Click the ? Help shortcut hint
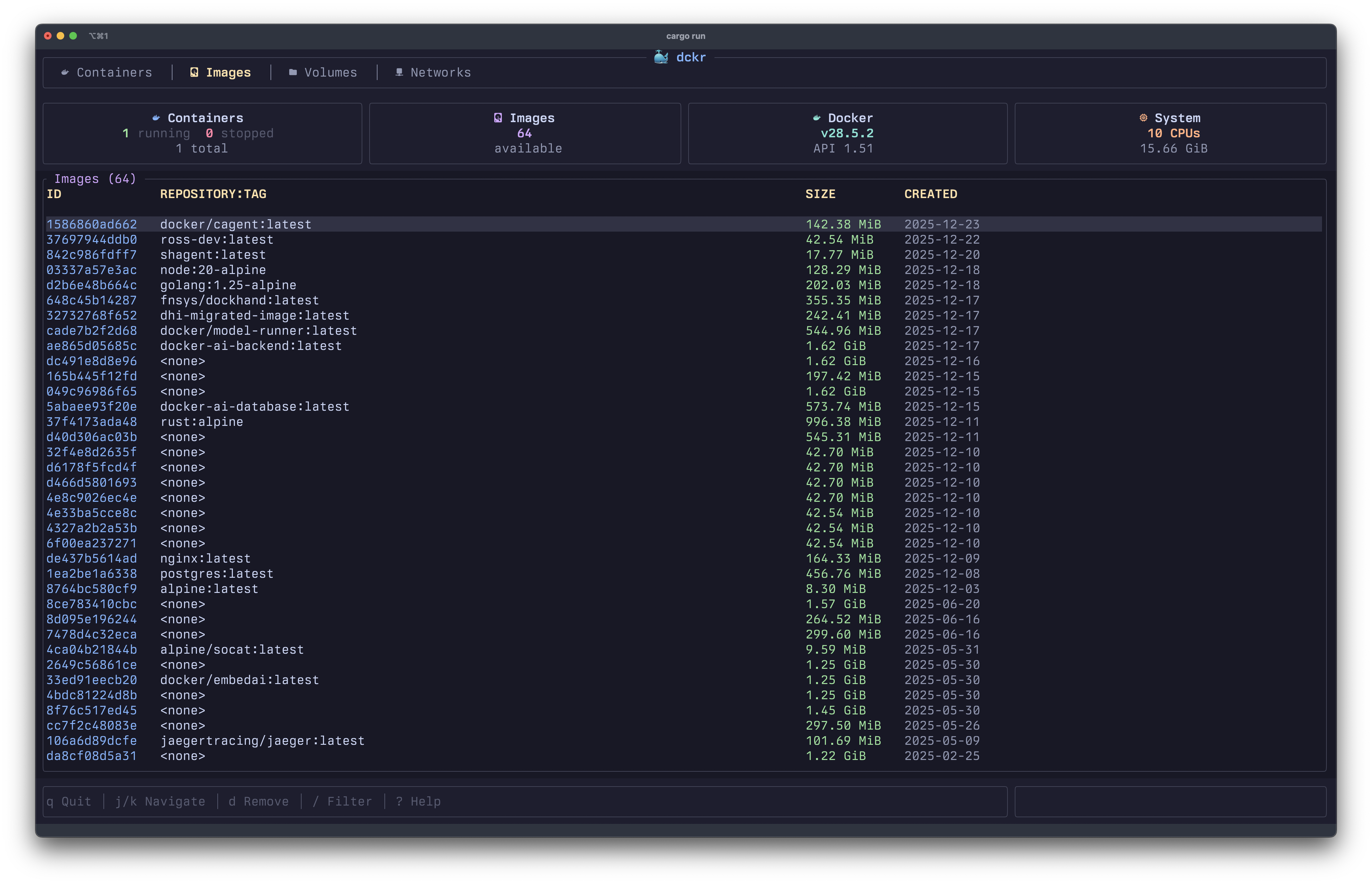 point(418,801)
